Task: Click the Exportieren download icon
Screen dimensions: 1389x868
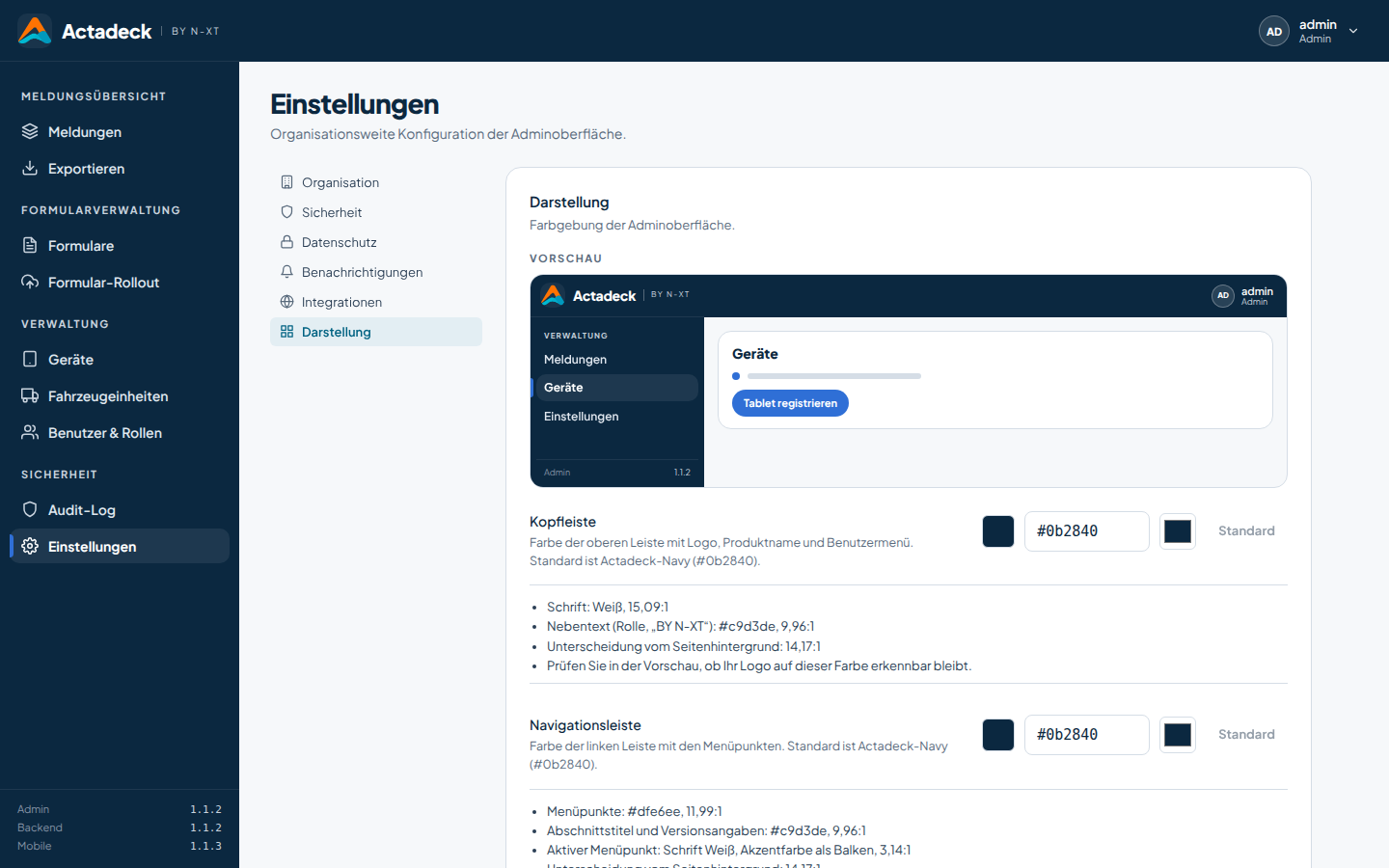Action: [30, 168]
